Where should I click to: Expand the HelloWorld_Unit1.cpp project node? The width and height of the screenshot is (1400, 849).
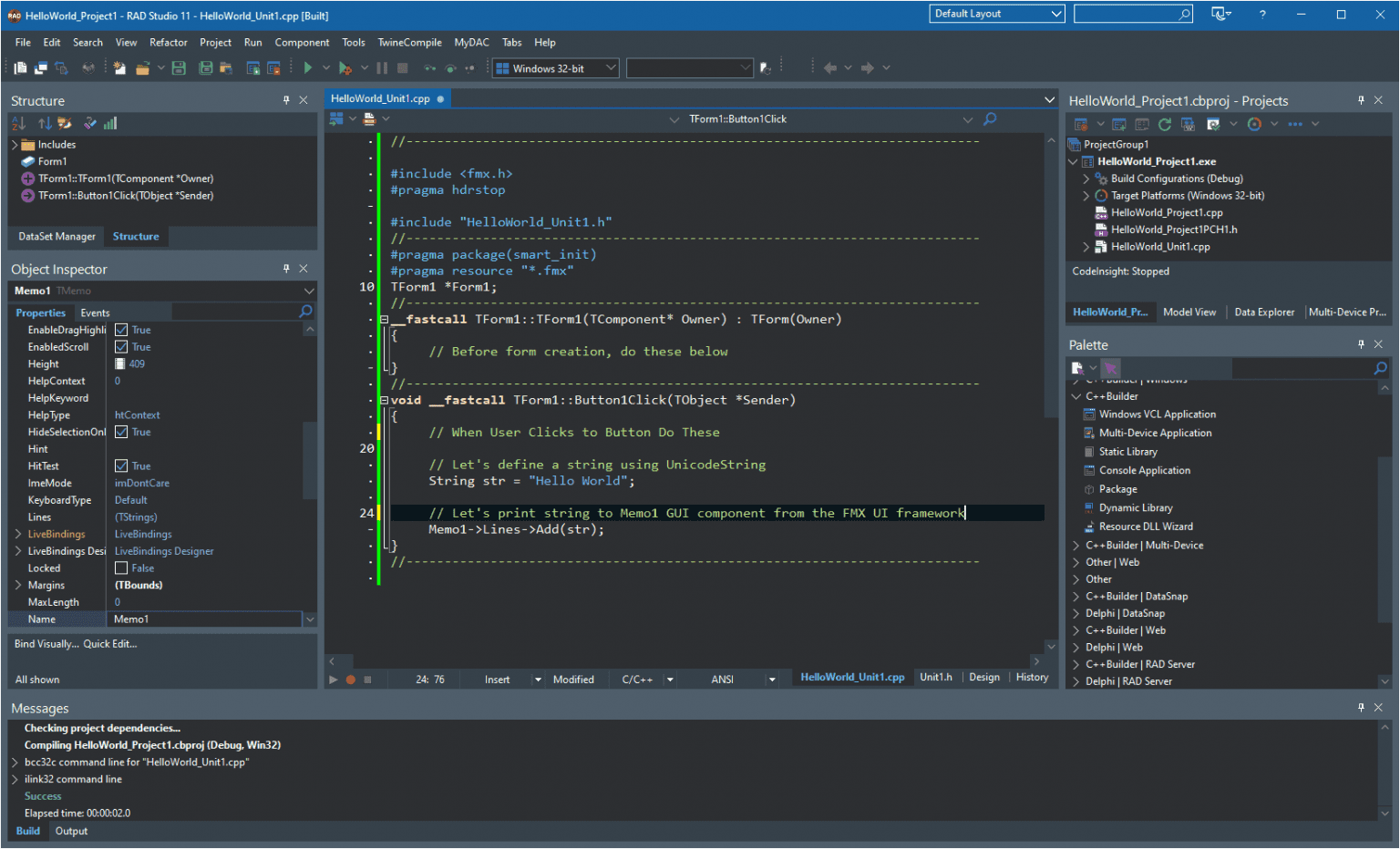[x=1086, y=247]
